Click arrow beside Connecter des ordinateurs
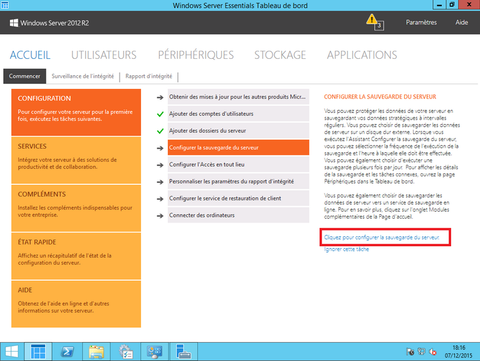The height and width of the screenshot is (361, 480). (160, 216)
